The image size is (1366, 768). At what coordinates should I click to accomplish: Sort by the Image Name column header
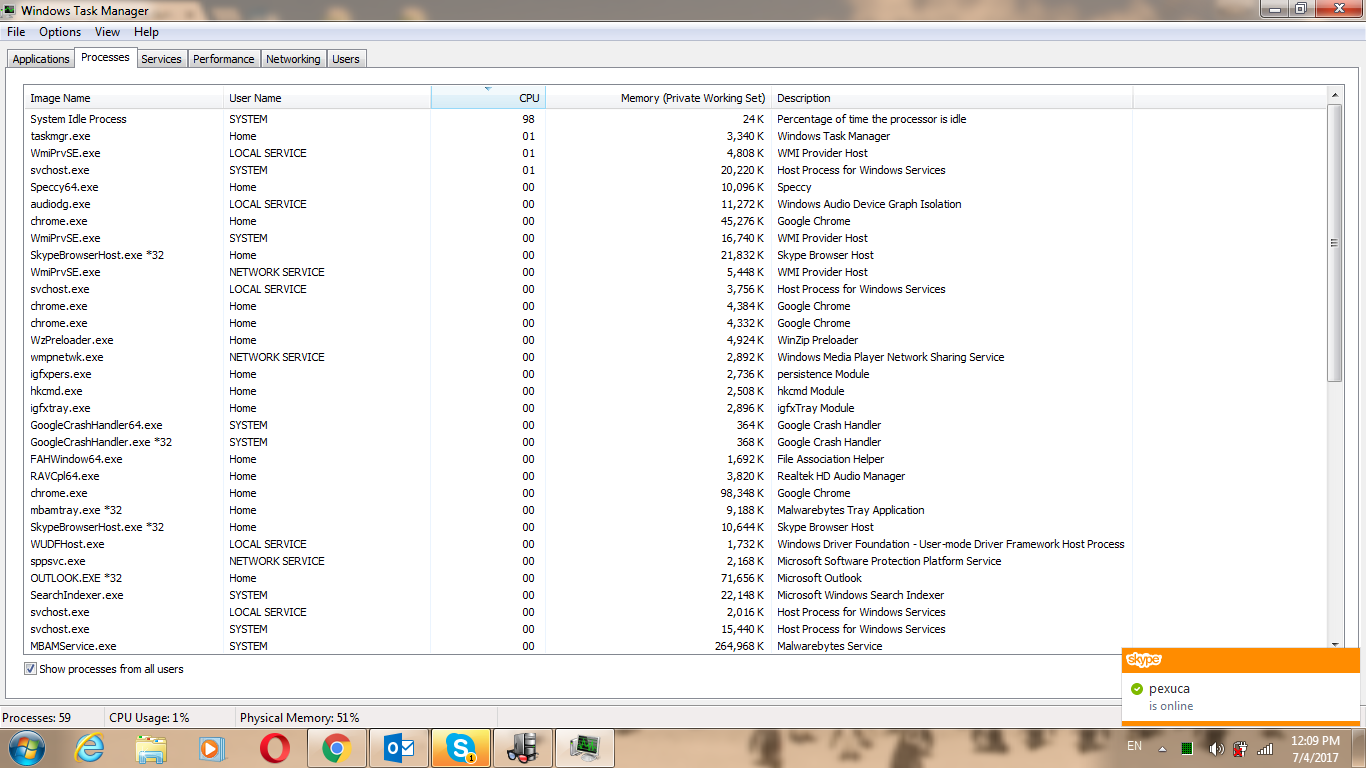click(124, 98)
